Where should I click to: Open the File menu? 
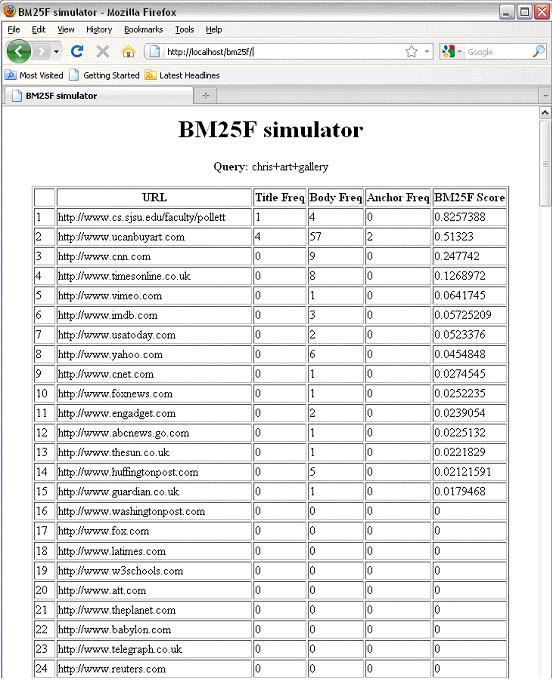[14, 30]
